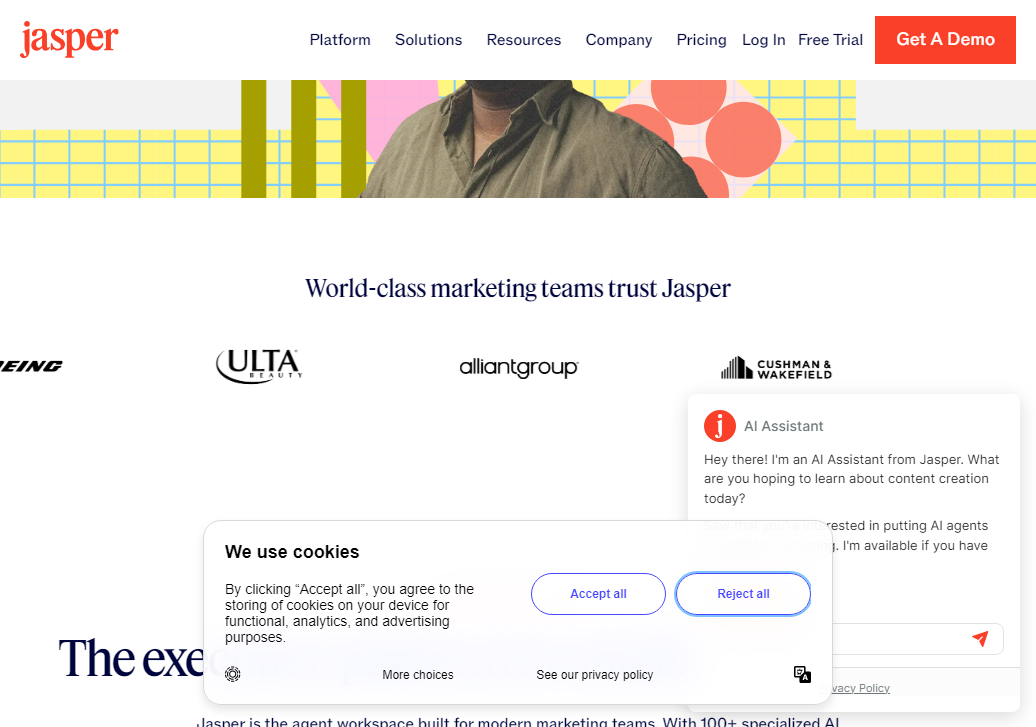Click the Boeing logo
Screen dimensions: 1036x727
pyautogui.click(x=31, y=366)
